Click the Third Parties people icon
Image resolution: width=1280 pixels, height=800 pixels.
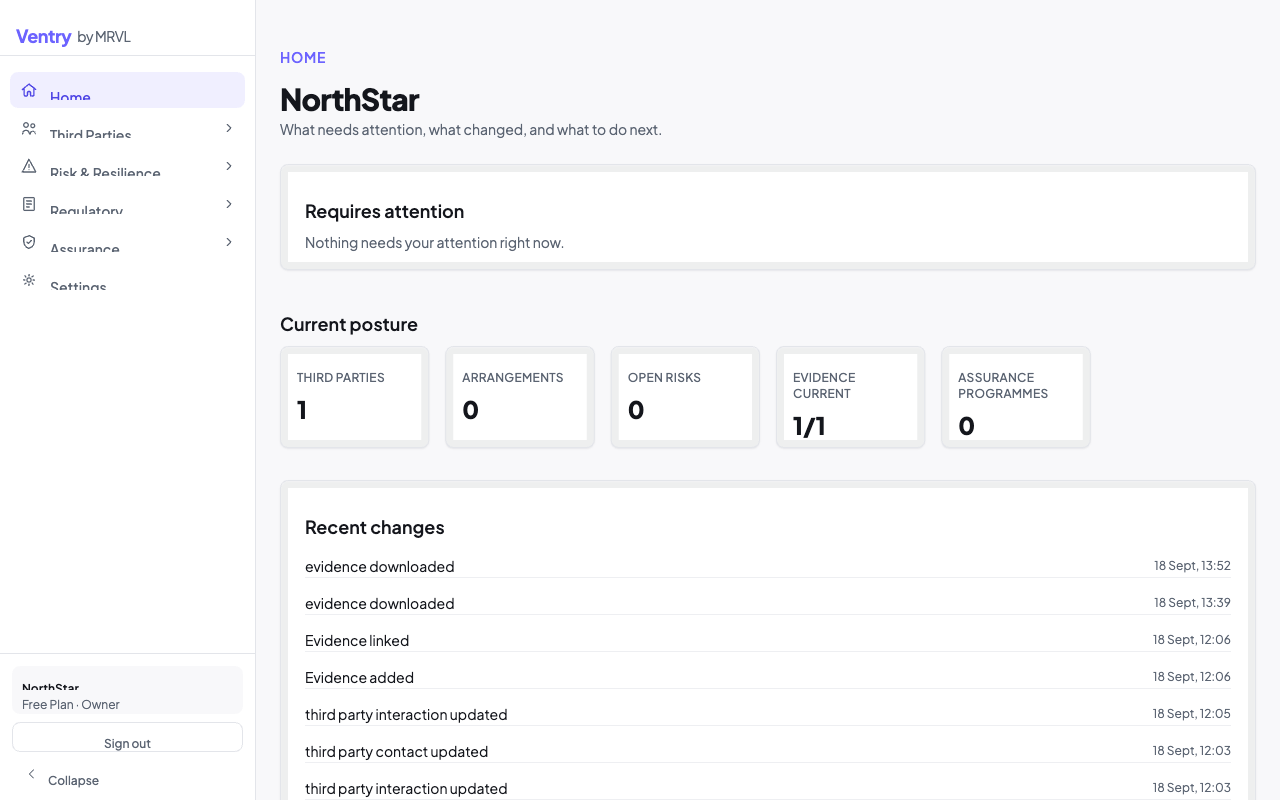(29, 128)
